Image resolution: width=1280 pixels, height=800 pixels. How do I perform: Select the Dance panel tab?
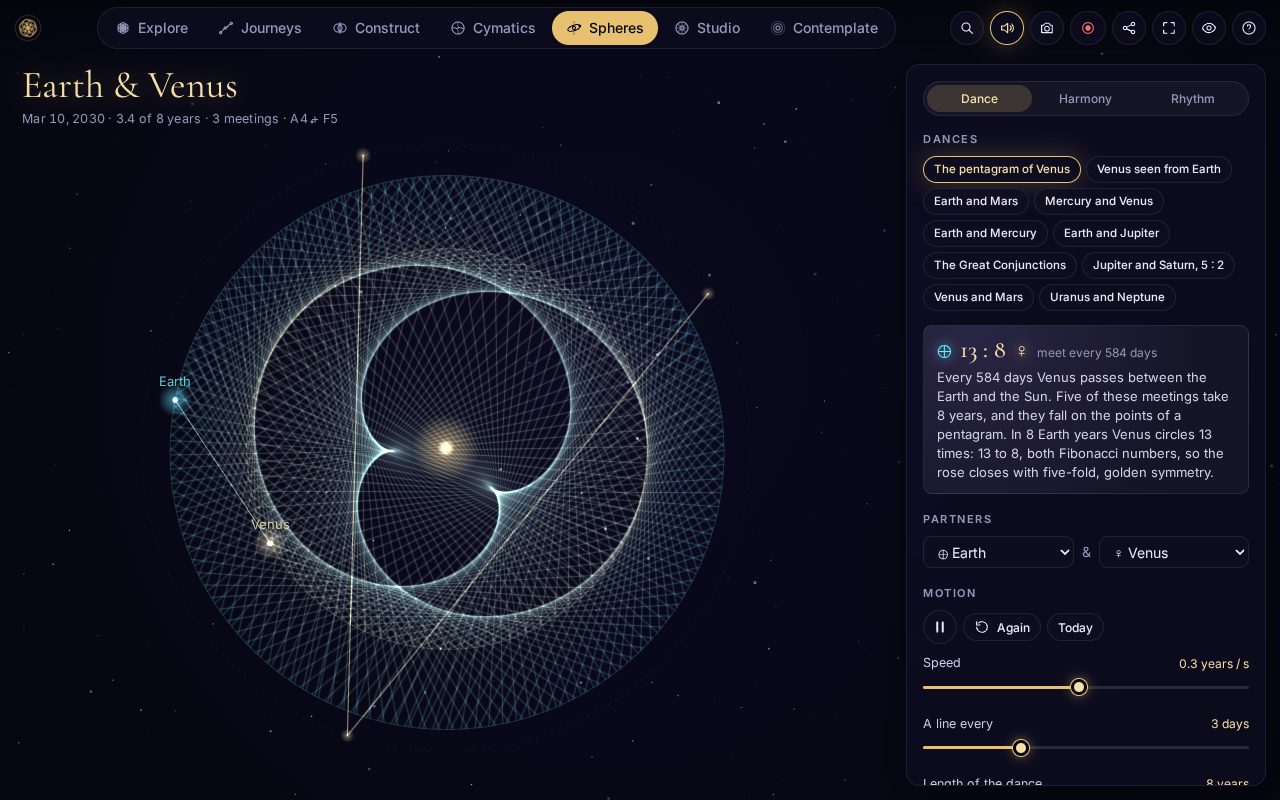(979, 98)
